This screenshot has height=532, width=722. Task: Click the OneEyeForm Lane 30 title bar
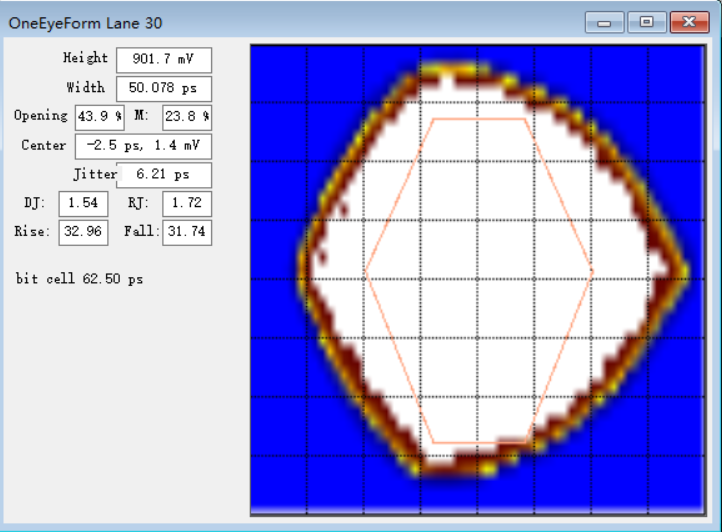300,22
